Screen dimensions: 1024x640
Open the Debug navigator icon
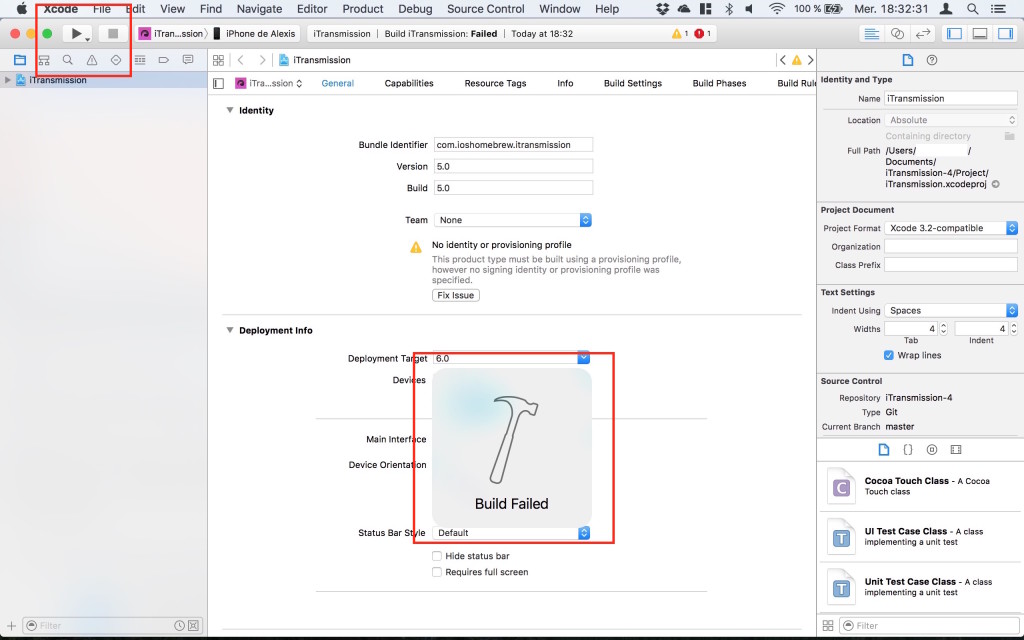tap(140, 60)
